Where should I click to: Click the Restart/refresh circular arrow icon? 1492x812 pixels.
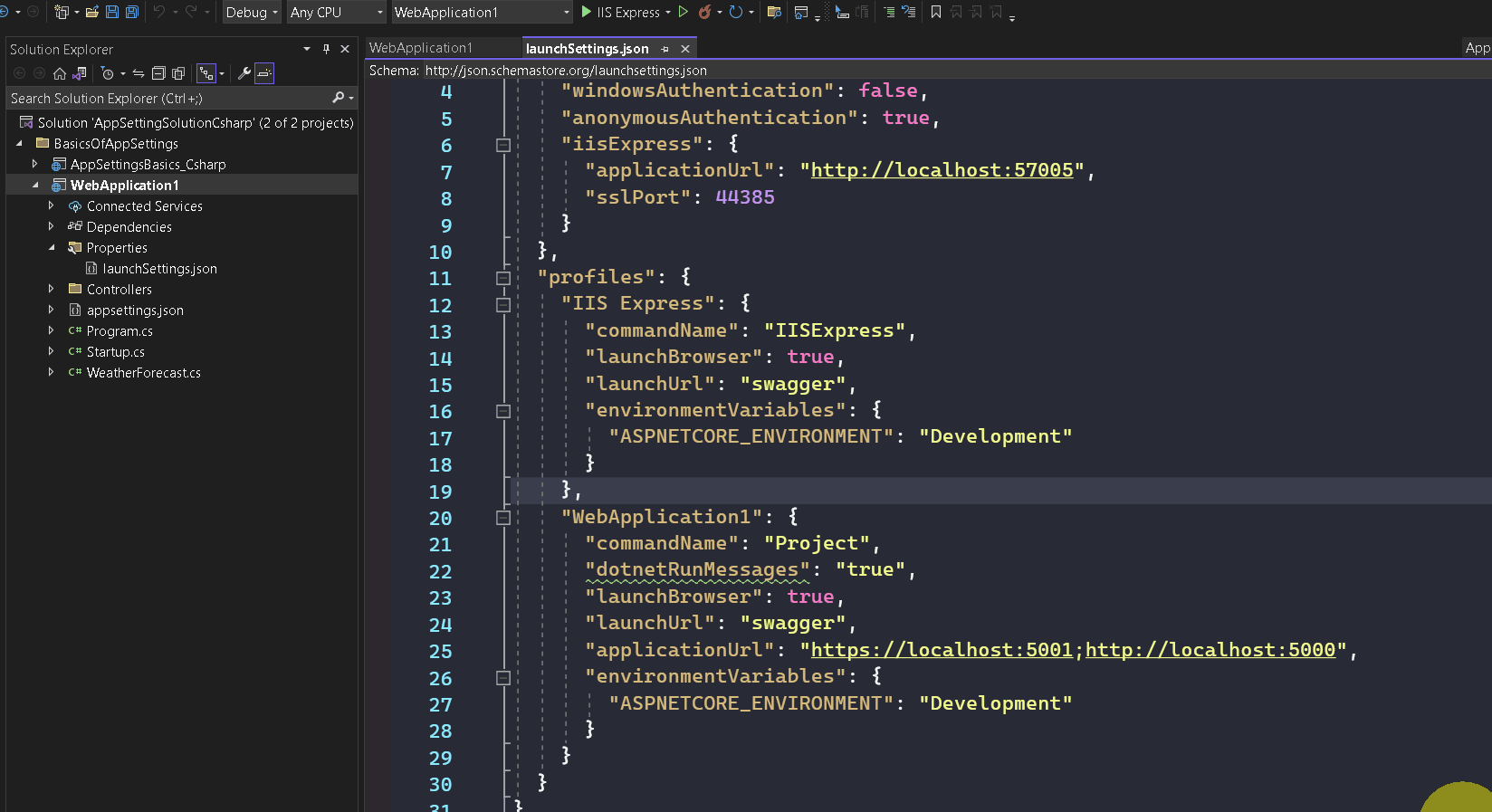click(736, 12)
